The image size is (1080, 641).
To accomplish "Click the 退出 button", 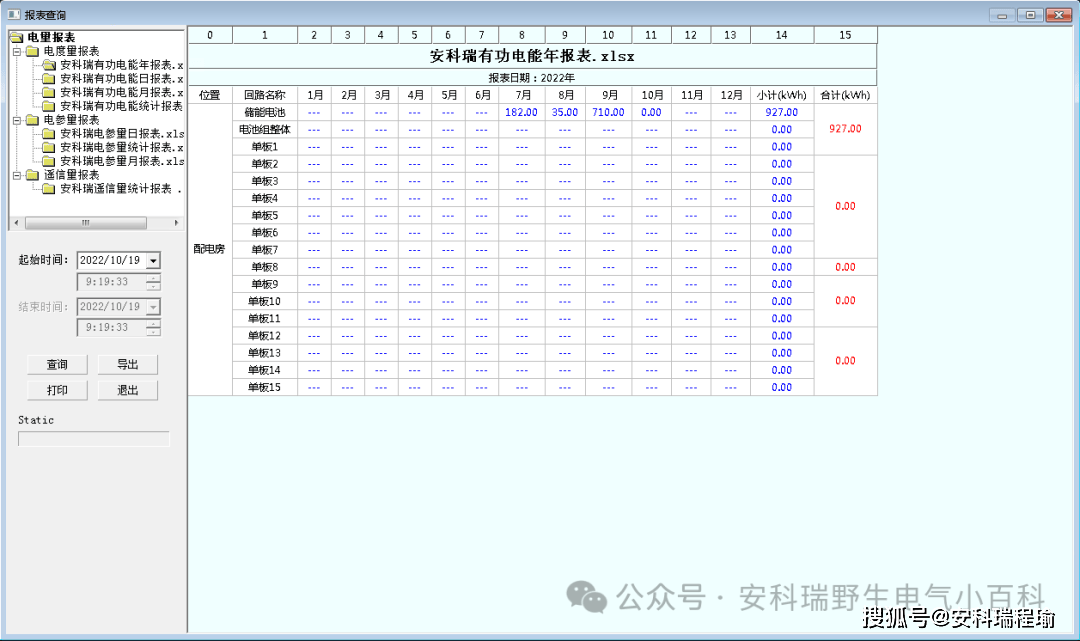I will tap(127, 390).
